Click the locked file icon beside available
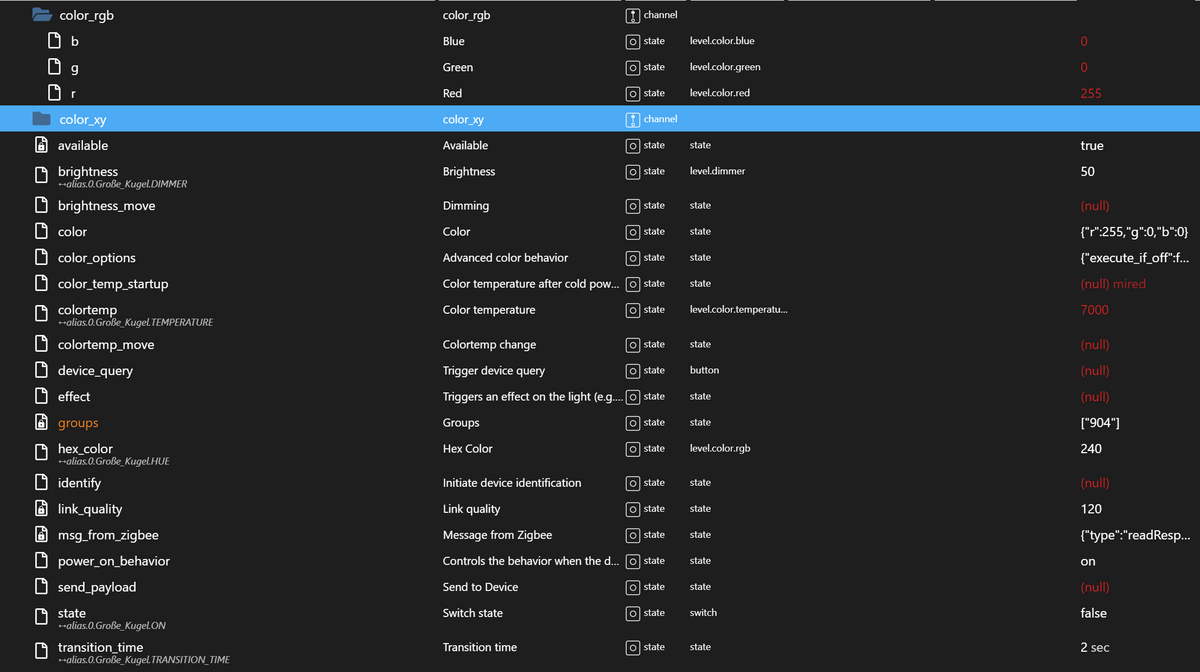1200x672 pixels. [x=40, y=145]
